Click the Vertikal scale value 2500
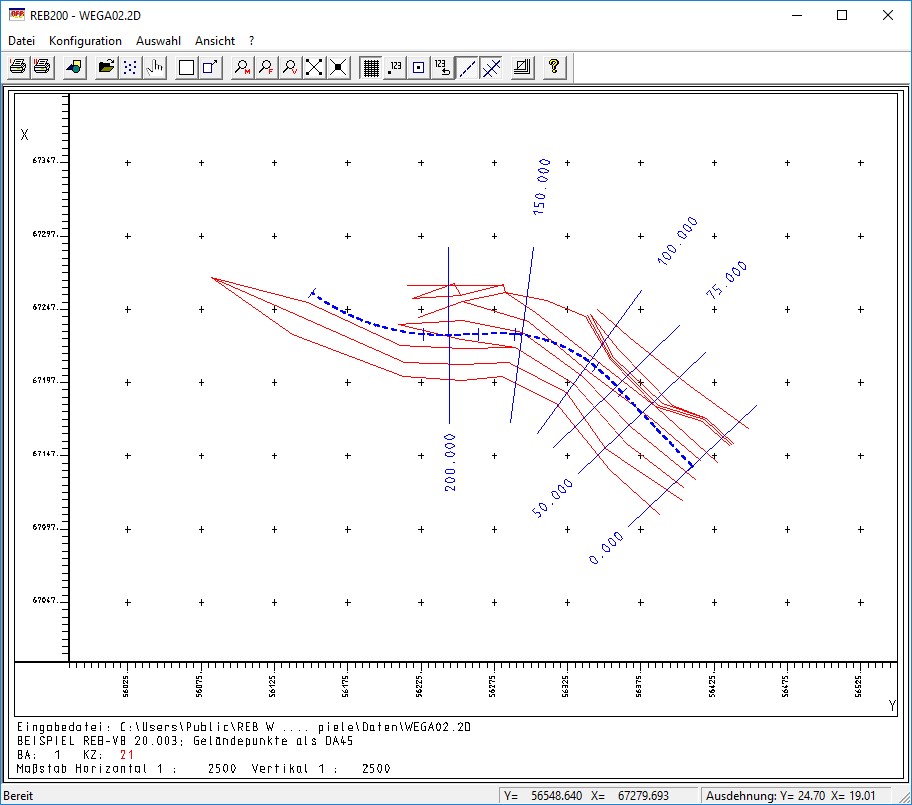 pyautogui.click(x=376, y=769)
